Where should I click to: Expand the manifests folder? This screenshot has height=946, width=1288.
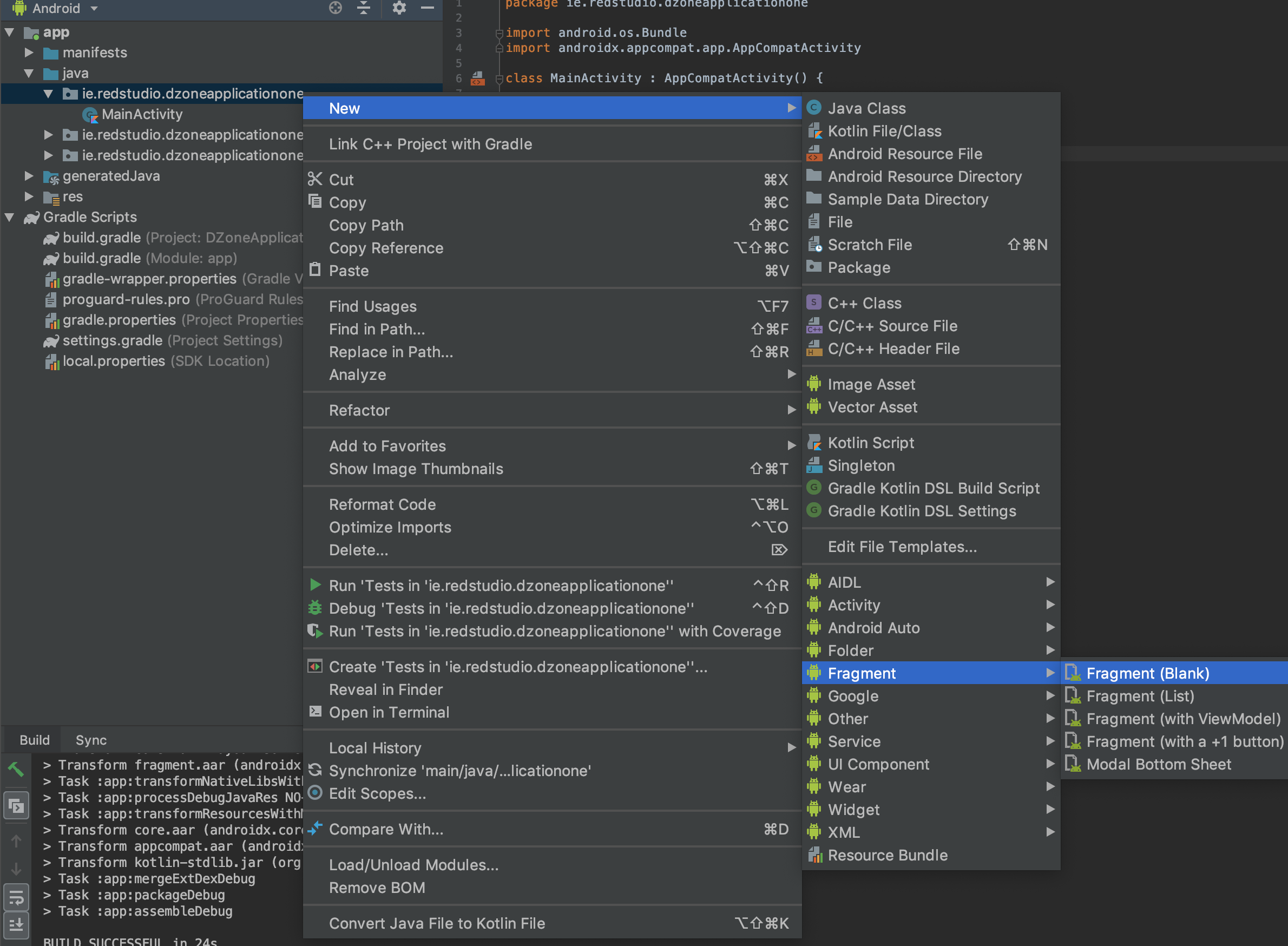[x=29, y=52]
